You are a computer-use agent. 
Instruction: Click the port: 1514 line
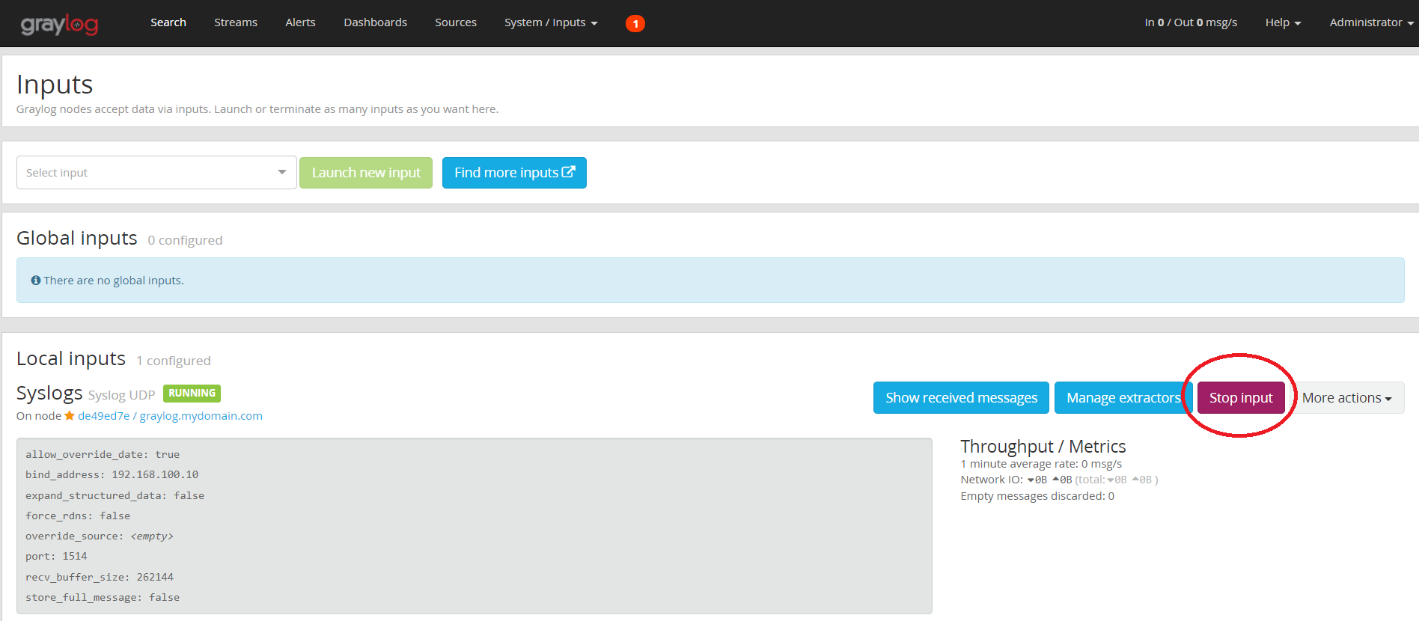pyautogui.click(x=57, y=556)
